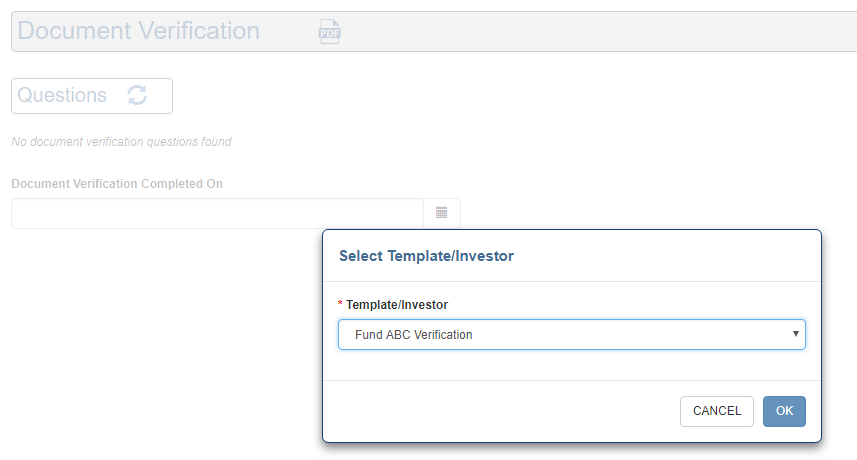Viewport: 857px width, 460px height.
Task: Select the 'Fund ABC Verification' text in dropdown
Action: [413, 335]
